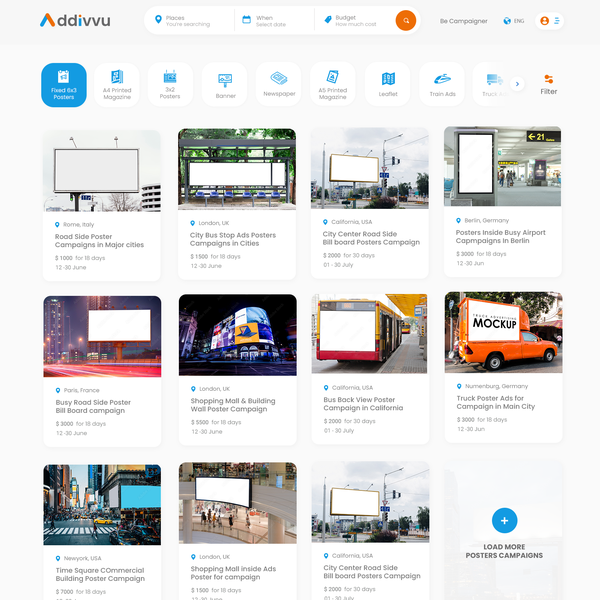Image resolution: width=600 pixels, height=600 pixels.
Task: Open Shopping Mall inside Ads Poster title
Action: [x=233, y=573]
